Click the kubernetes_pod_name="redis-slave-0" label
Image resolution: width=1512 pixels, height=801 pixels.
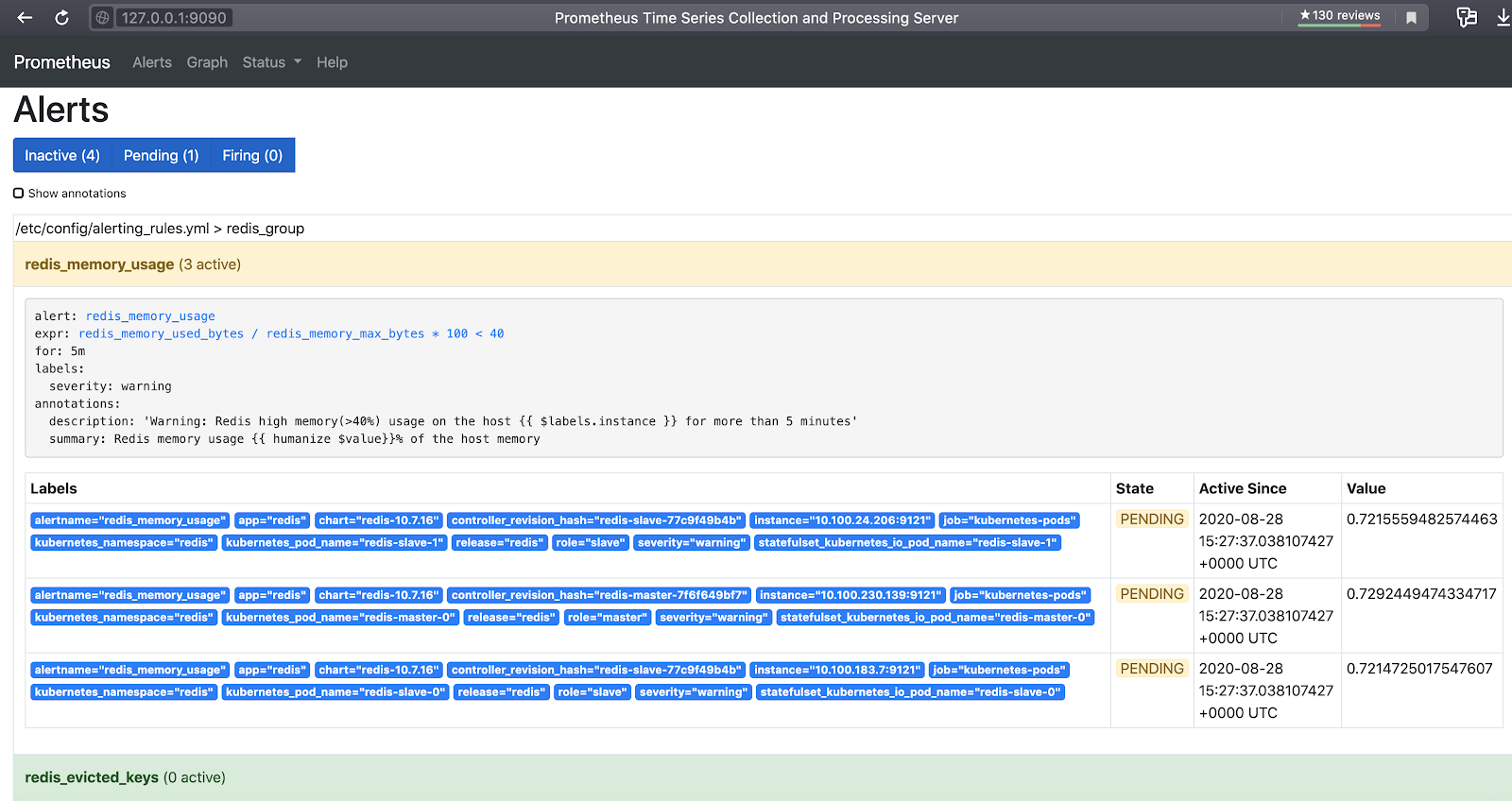[x=335, y=692]
